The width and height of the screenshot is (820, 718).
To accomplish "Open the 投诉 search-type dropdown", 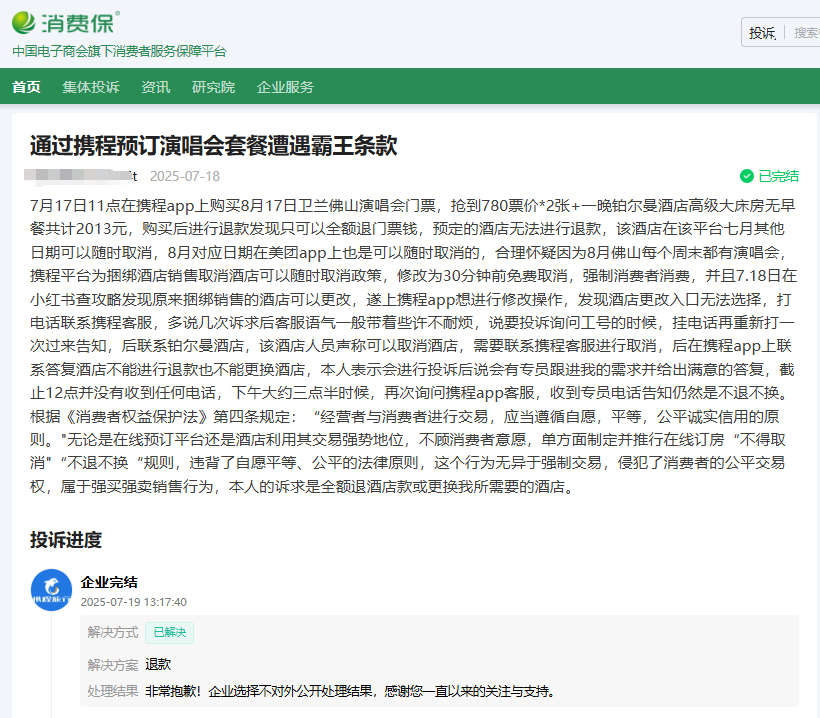I will point(762,33).
